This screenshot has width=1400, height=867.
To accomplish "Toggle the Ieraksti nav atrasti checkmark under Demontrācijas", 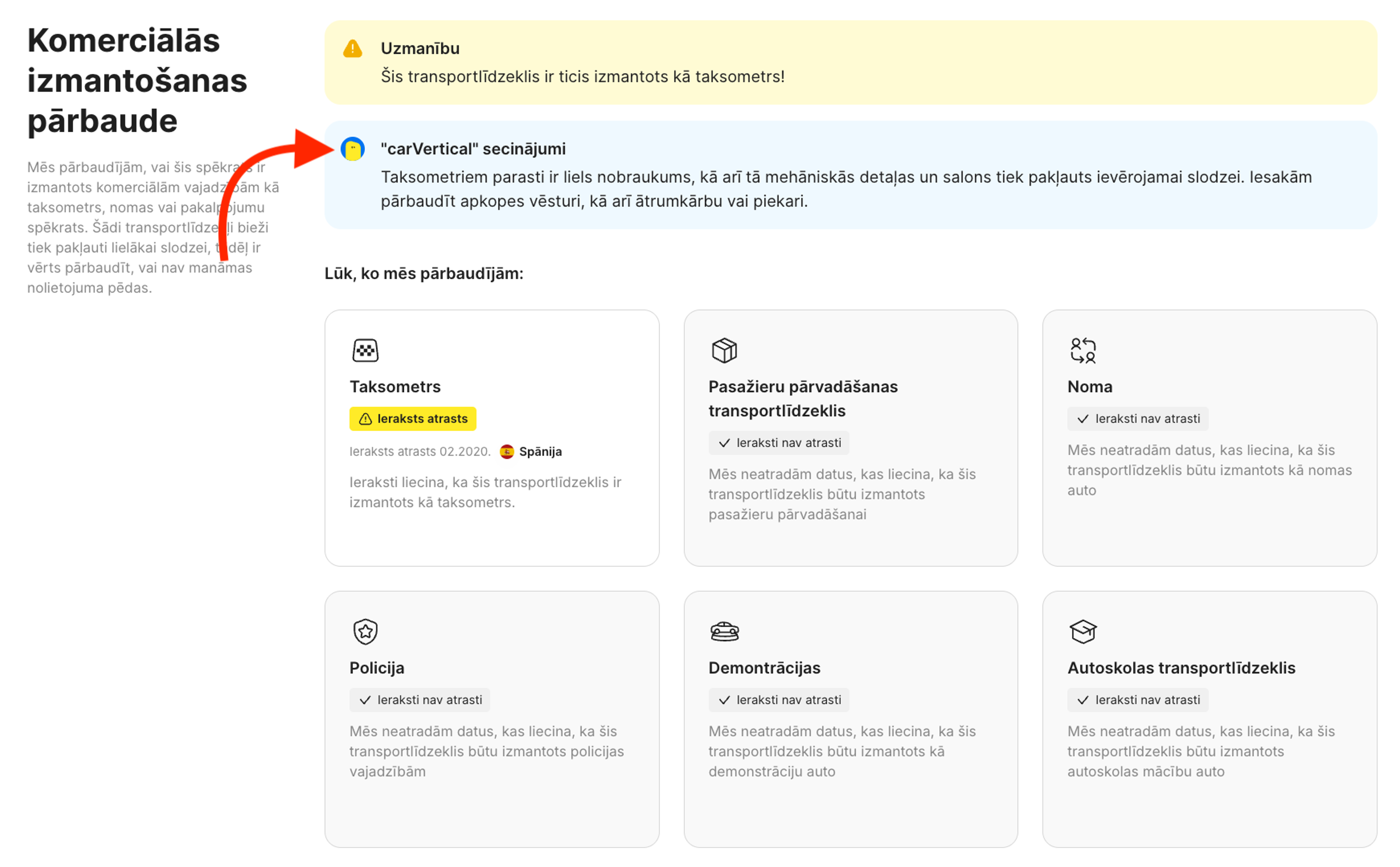I will coord(723,700).
